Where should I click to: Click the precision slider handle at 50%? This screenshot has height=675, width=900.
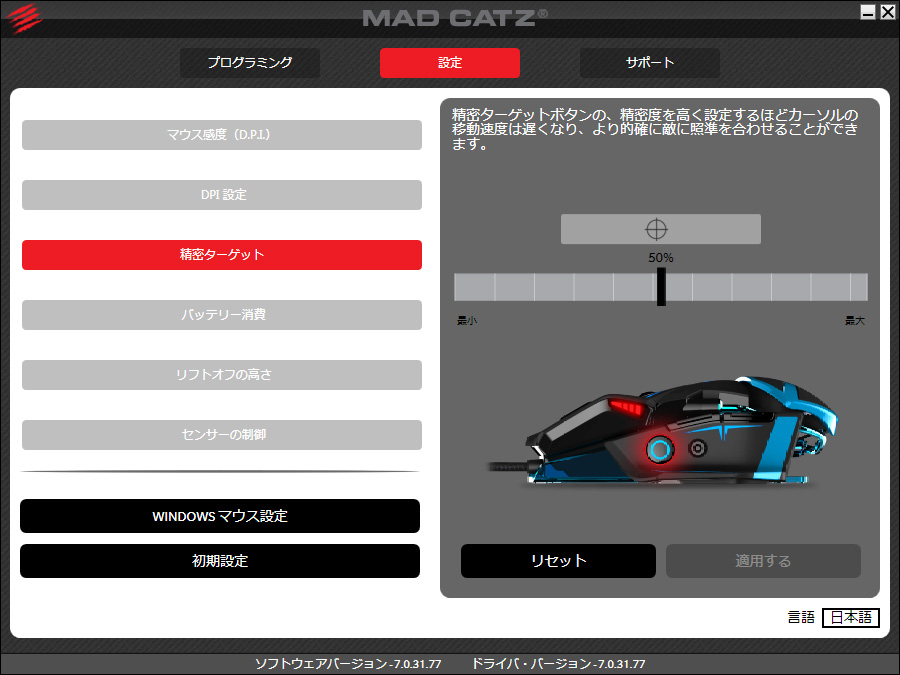coord(661,286)
